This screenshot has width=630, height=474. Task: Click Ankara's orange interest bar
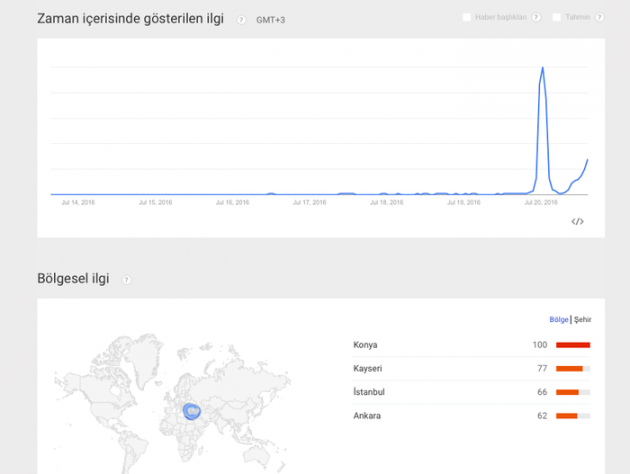coord(567,415)
